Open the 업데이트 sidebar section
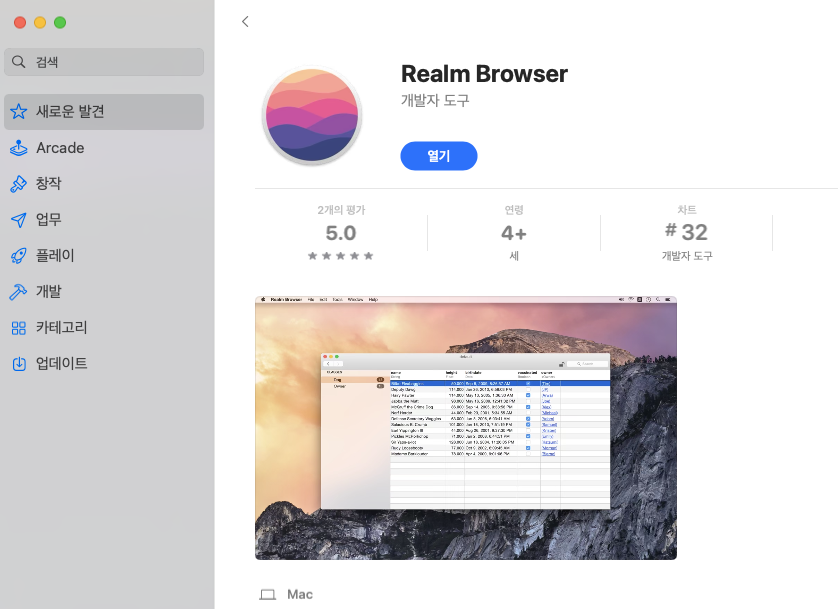Image resolution: width=838 pixels, height=609 pixels. tap(104, 364)
